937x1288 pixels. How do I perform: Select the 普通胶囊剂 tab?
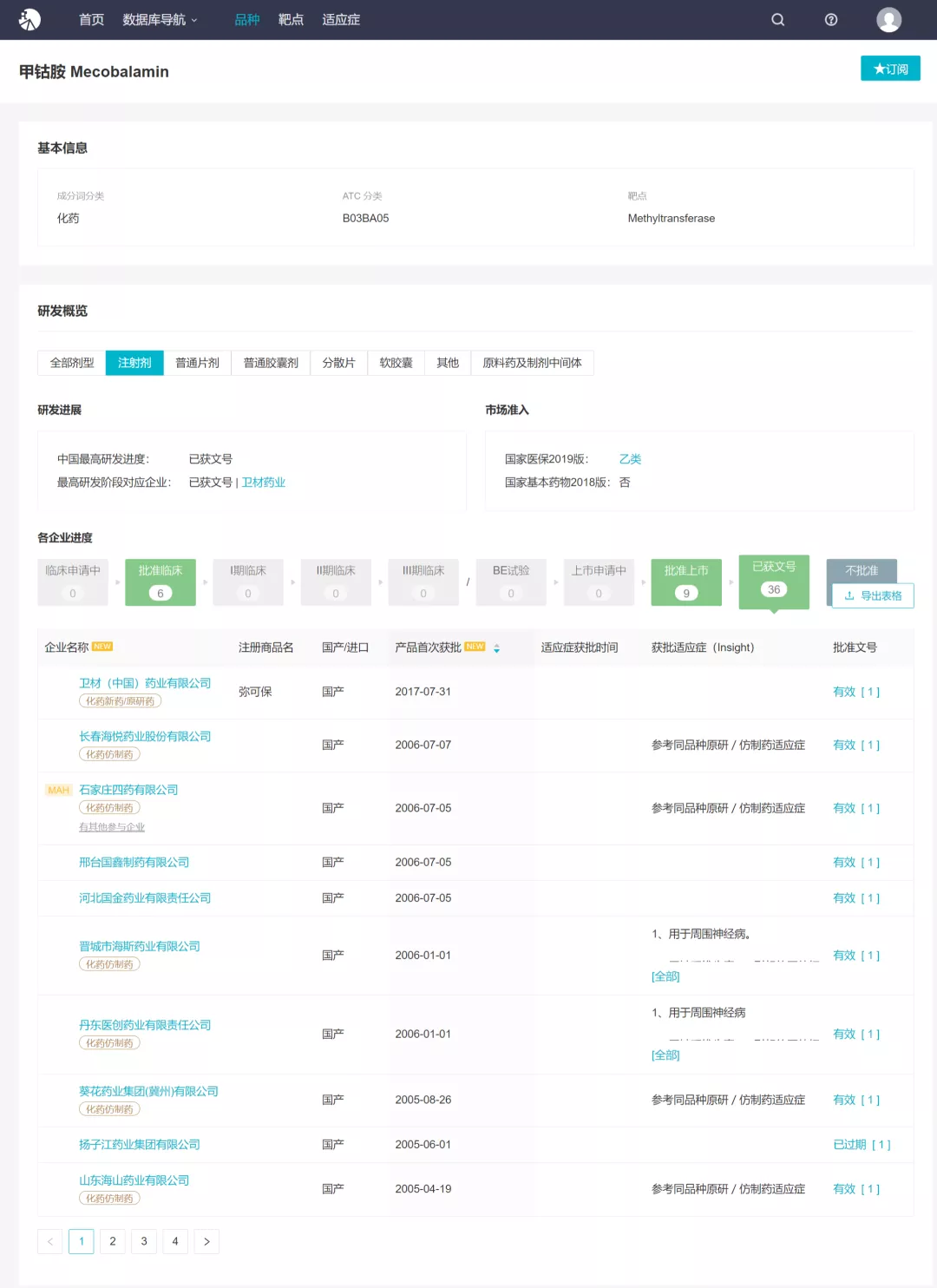click(x=271, y=363)
